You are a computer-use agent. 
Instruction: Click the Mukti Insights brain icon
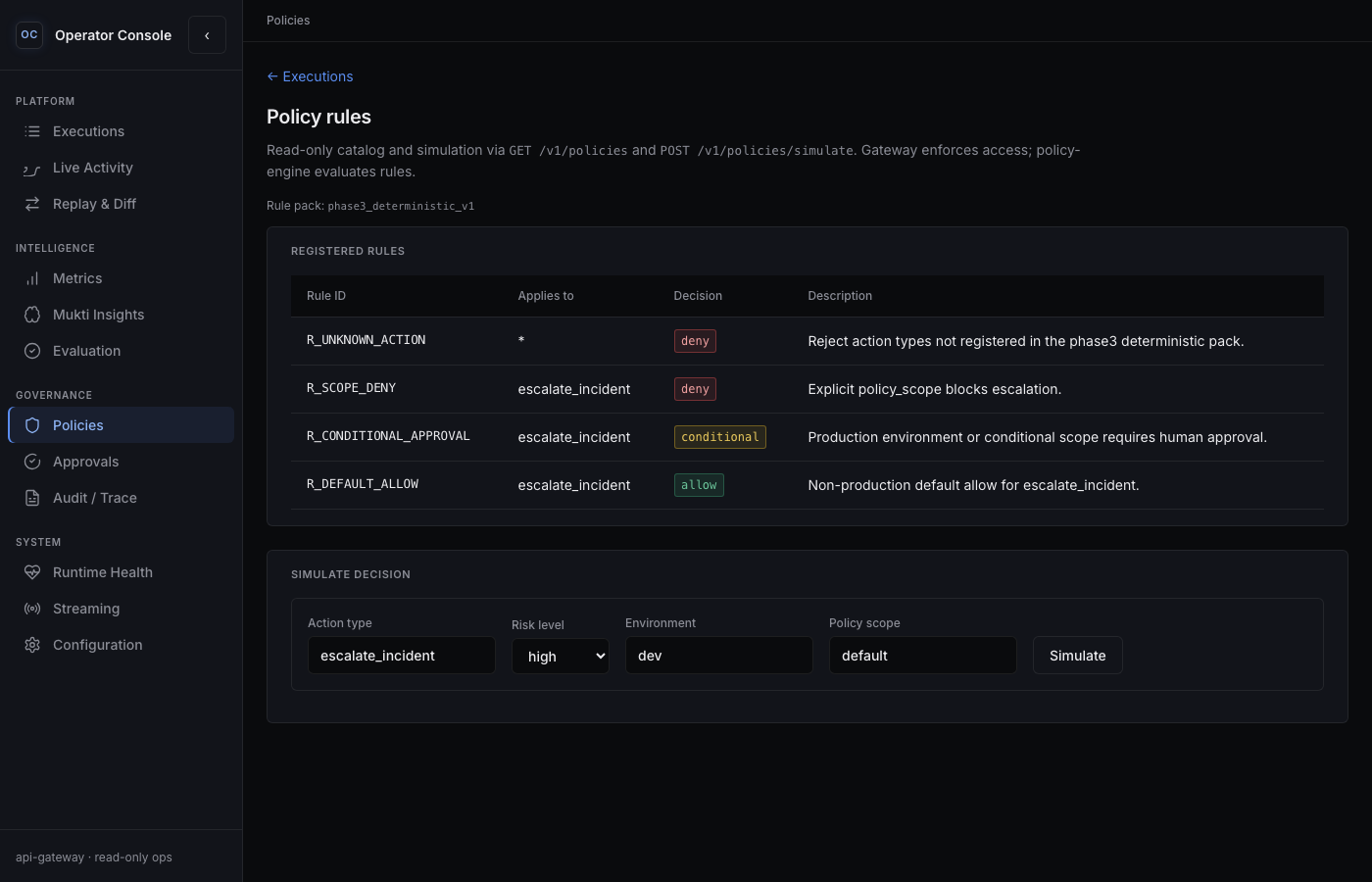pos(32,315)
